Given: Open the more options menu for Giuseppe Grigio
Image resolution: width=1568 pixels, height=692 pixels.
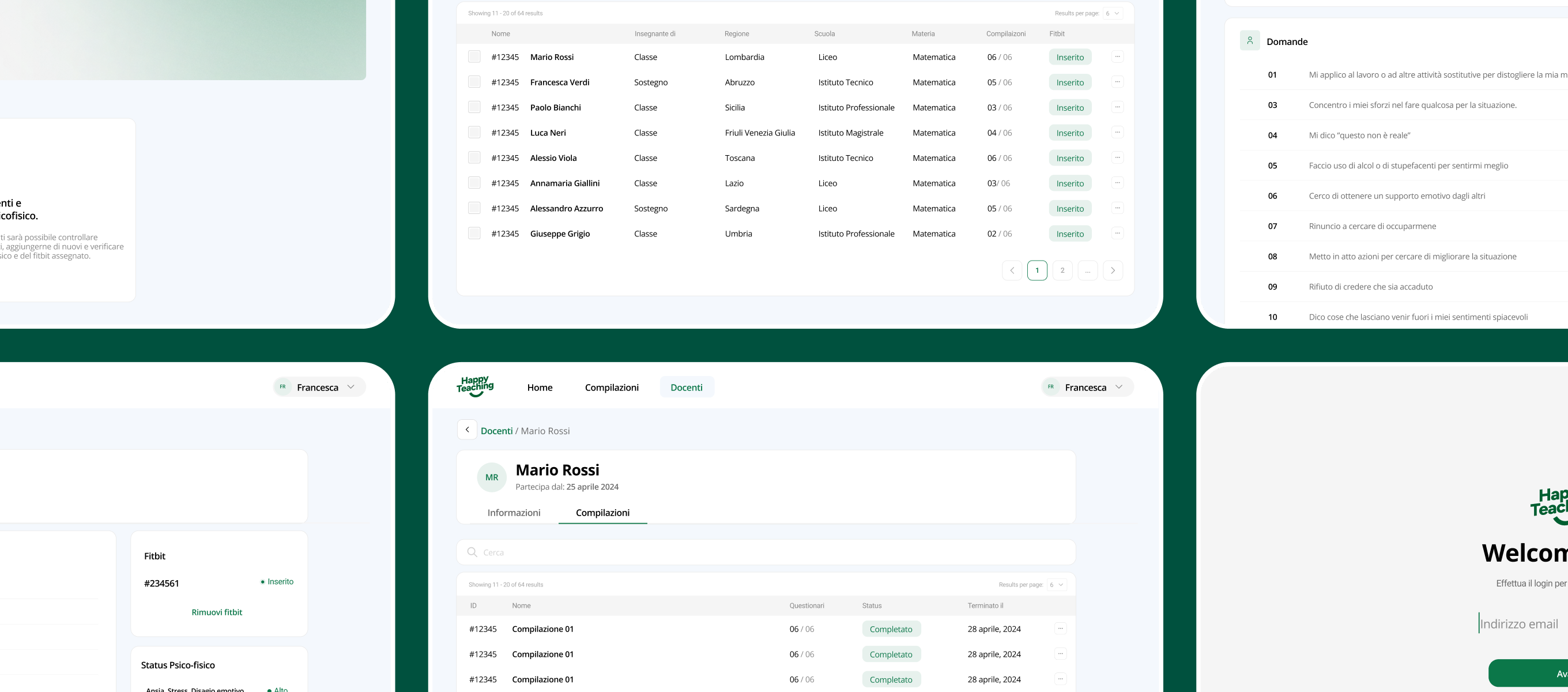Looking at the screenshot, I should pyautogui.click(x=1117, y=234).
